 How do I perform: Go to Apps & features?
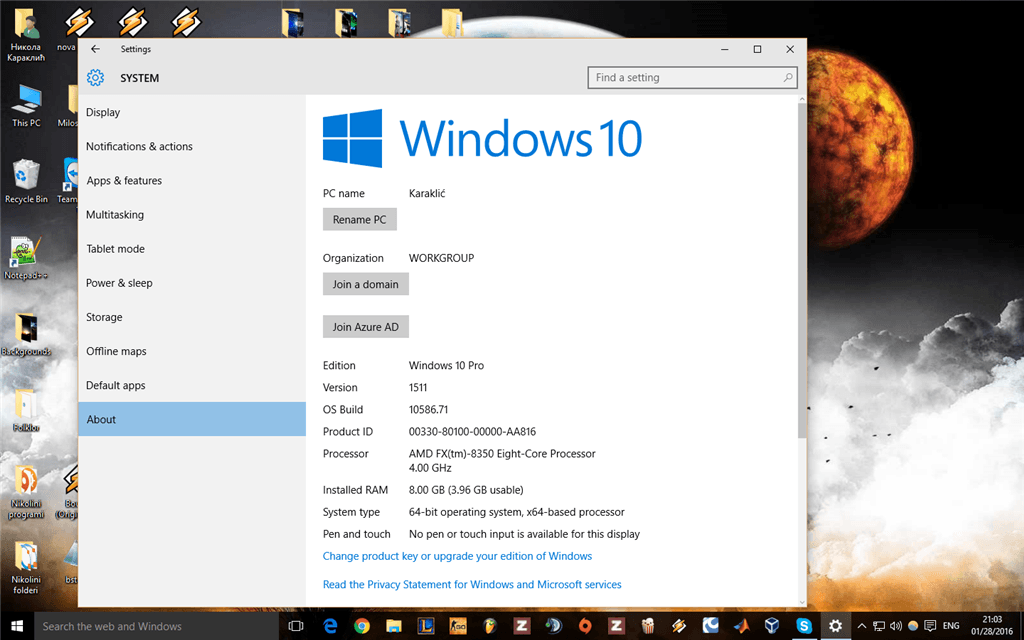click(191, 180)
